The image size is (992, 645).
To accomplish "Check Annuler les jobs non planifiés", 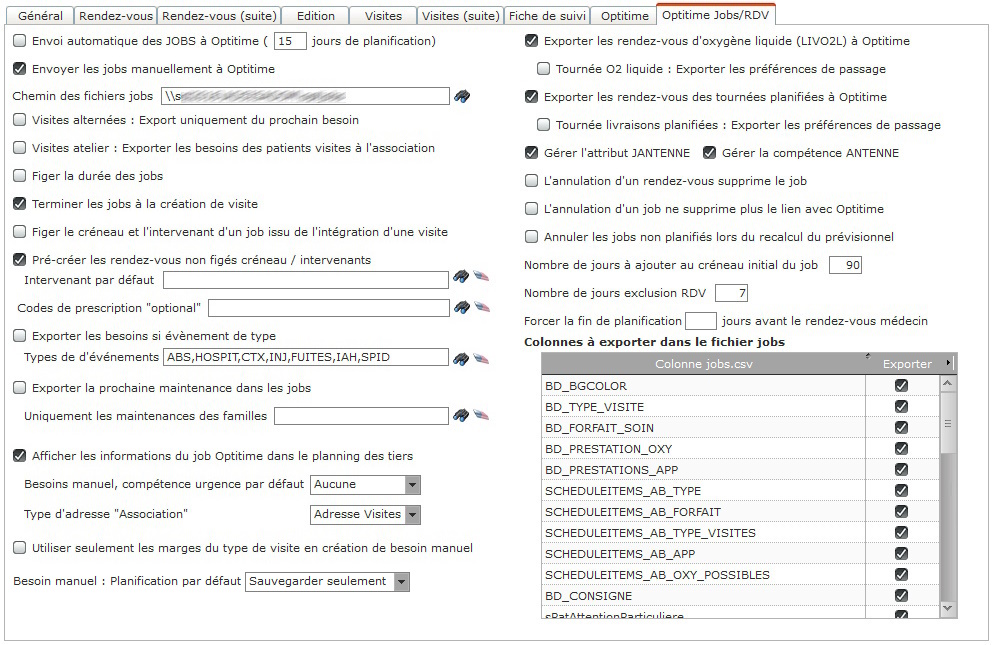I will [x=531, y=236].
